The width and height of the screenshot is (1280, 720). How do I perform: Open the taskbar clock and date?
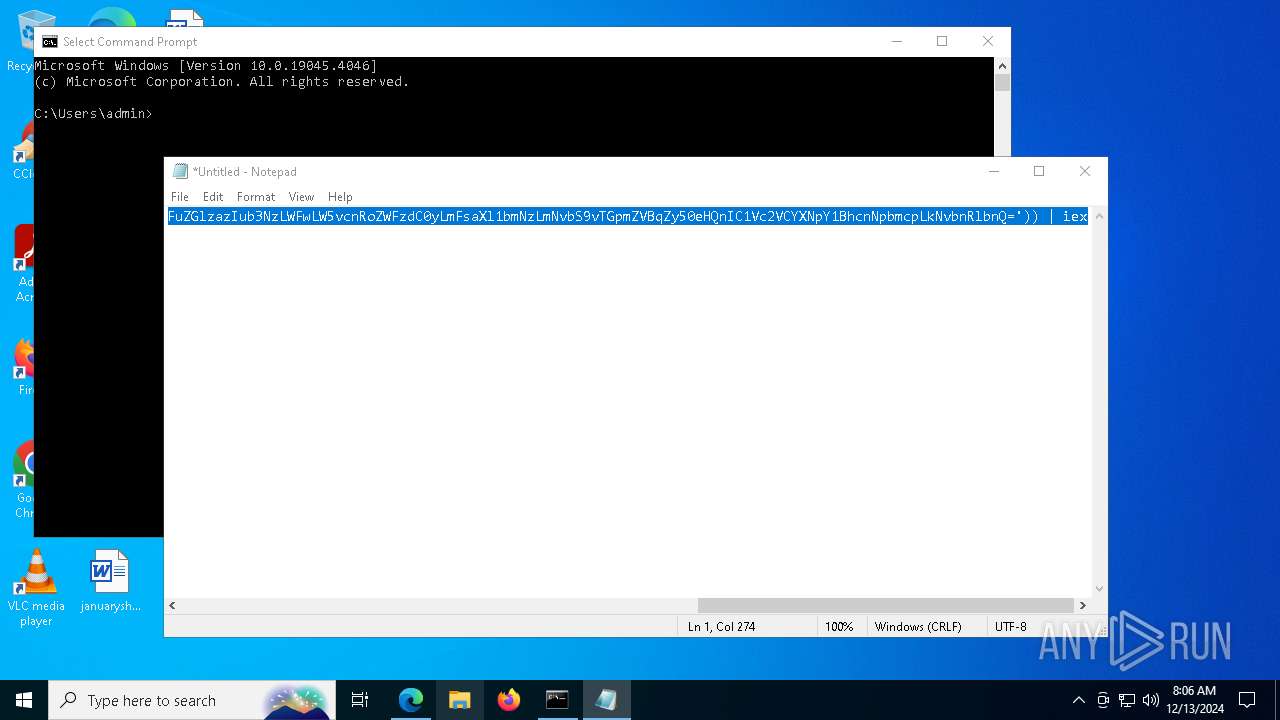[1194, 700]
